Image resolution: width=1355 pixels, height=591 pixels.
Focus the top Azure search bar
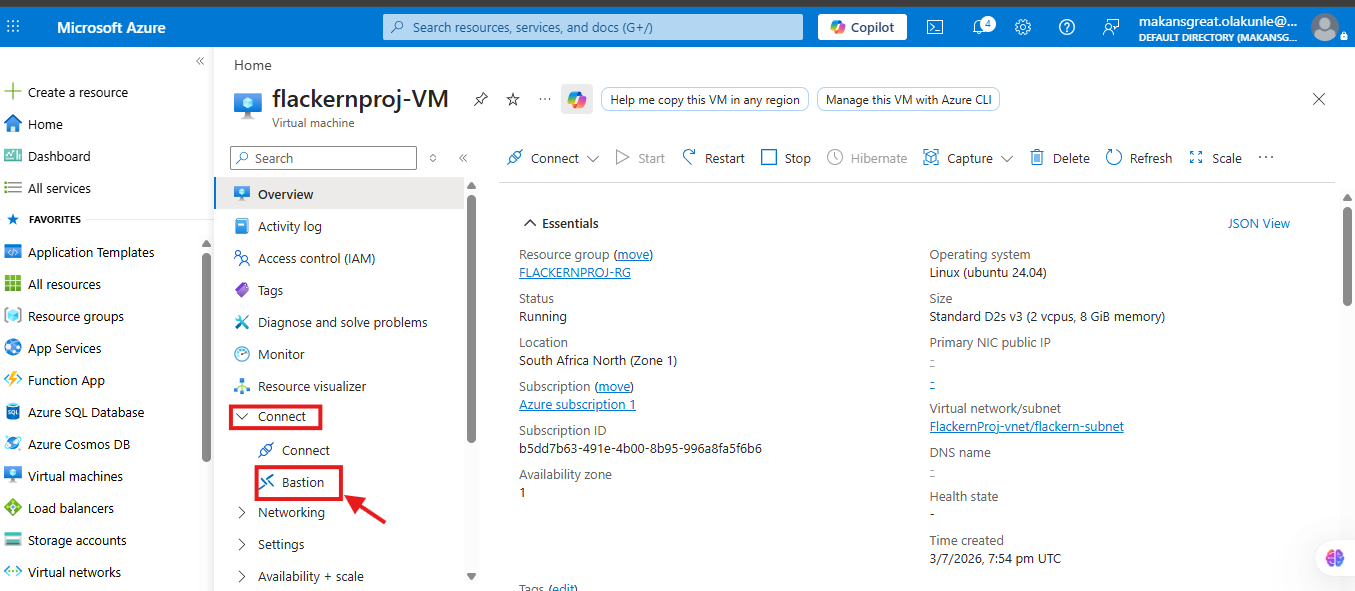pos(593,27)
